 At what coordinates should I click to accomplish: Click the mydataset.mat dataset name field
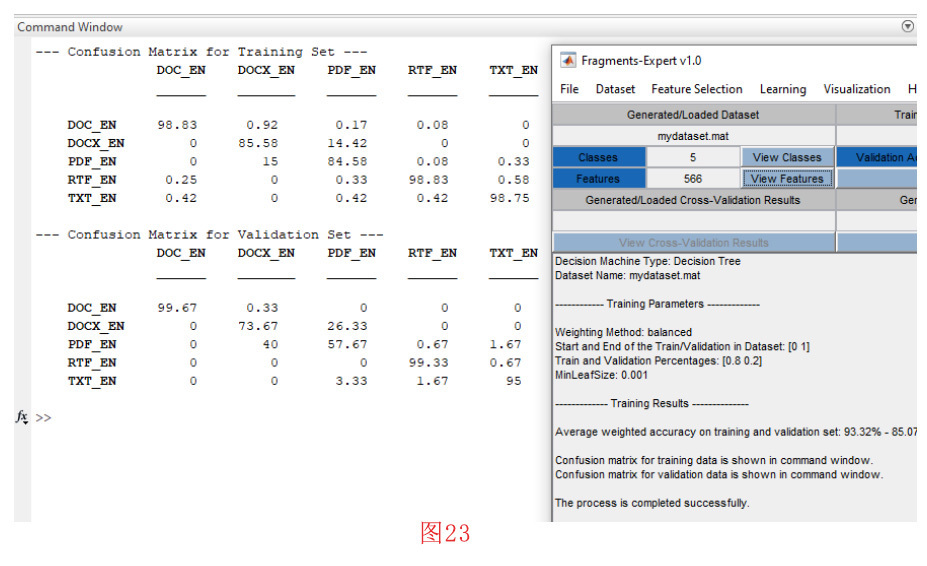693,135
